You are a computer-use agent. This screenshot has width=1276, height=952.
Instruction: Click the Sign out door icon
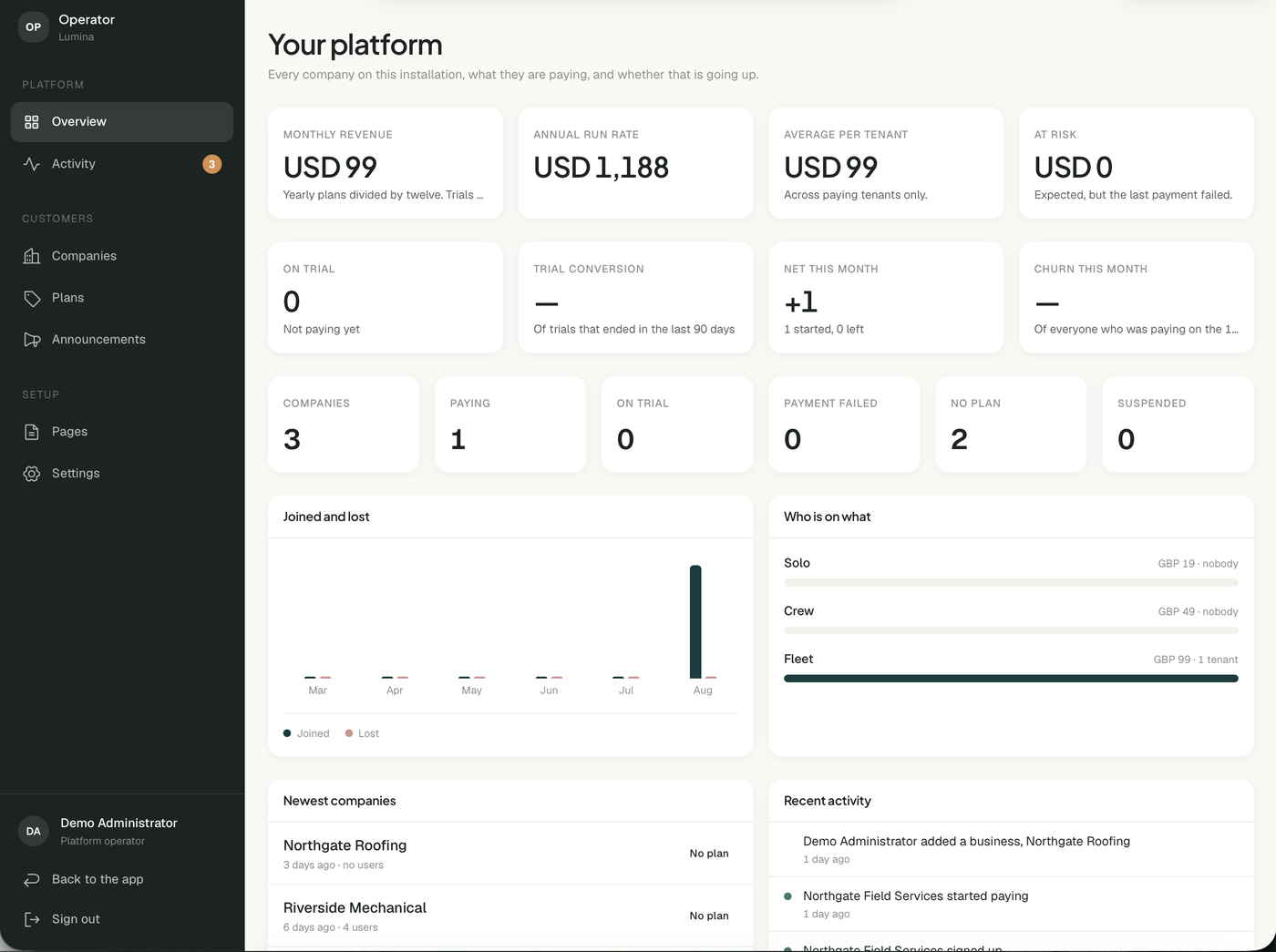(32, 919)
